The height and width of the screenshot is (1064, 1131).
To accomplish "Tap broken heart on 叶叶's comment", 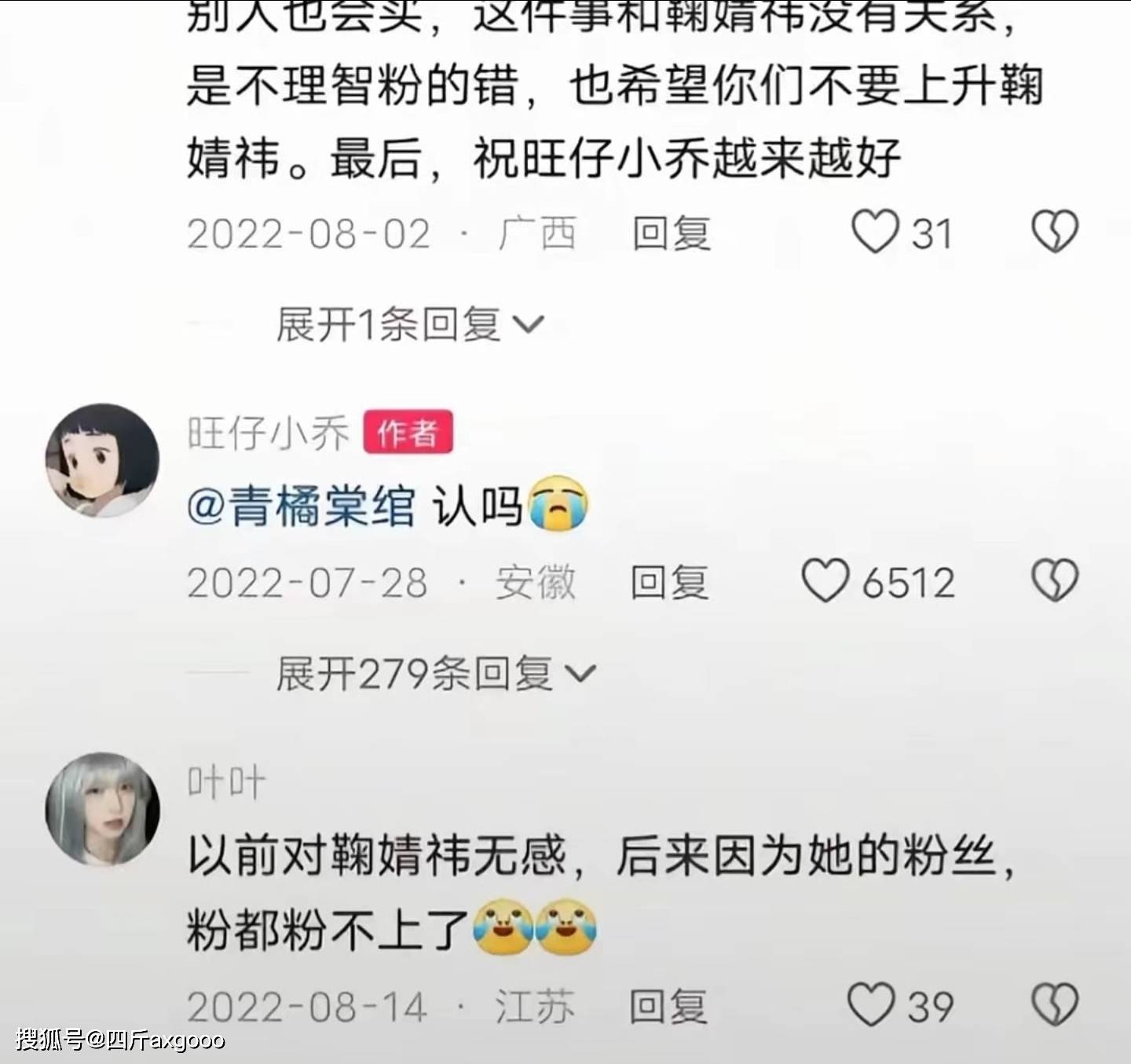I will coord(1055,1004).
